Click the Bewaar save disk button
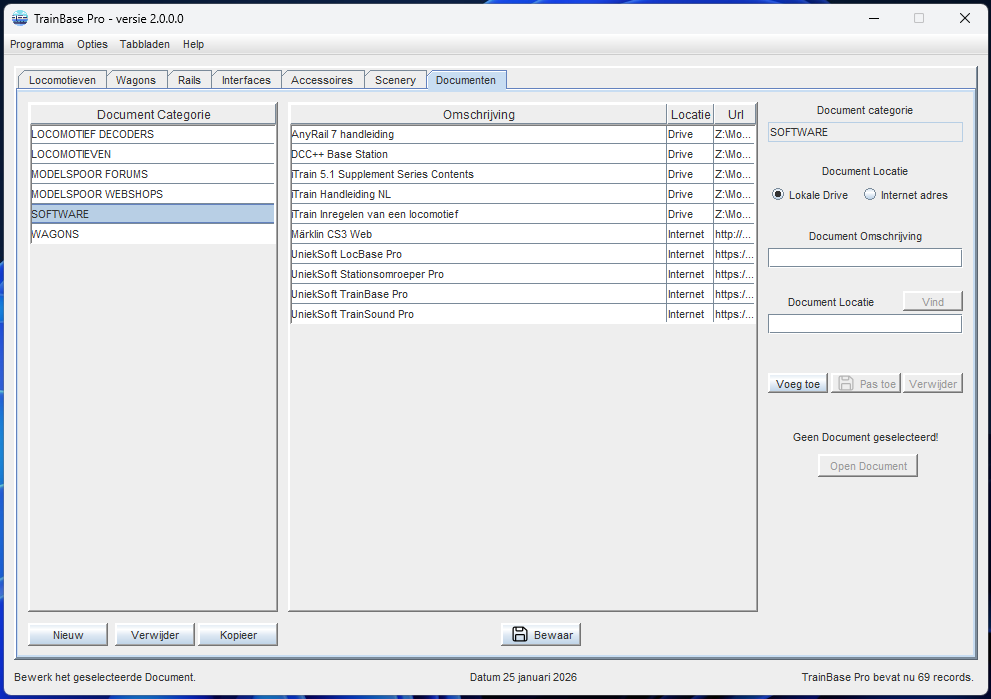The height and width of the screenshot is (699, 991). pyautogui.click(x=541, y=635)
